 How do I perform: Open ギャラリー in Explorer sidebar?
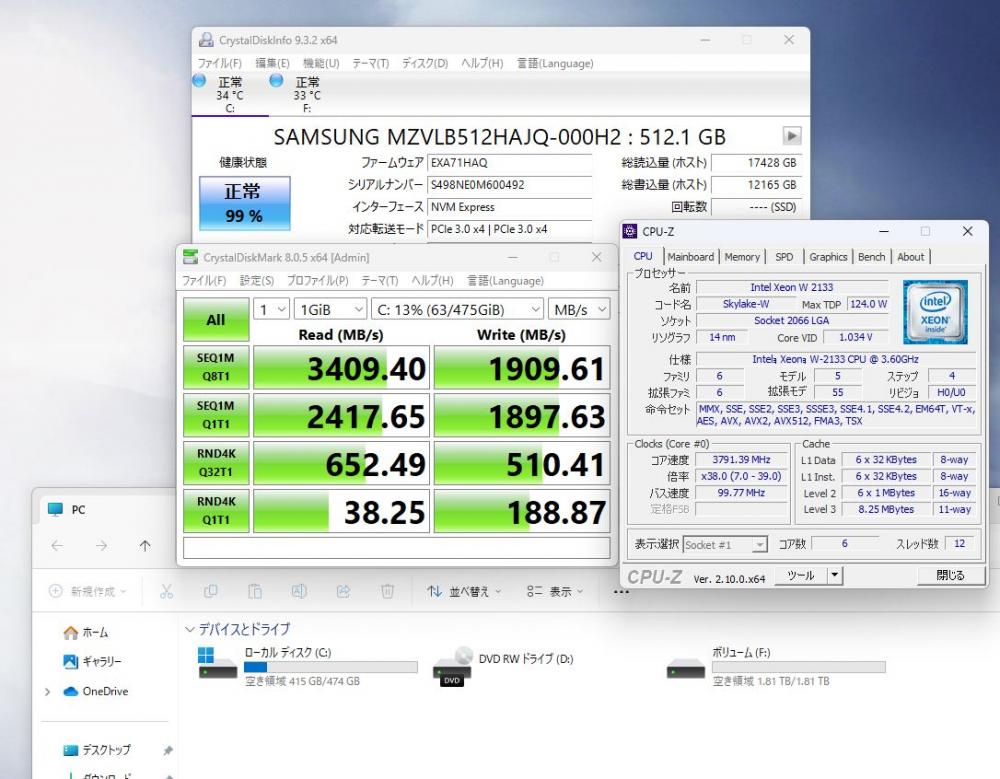tap(92, 662)
